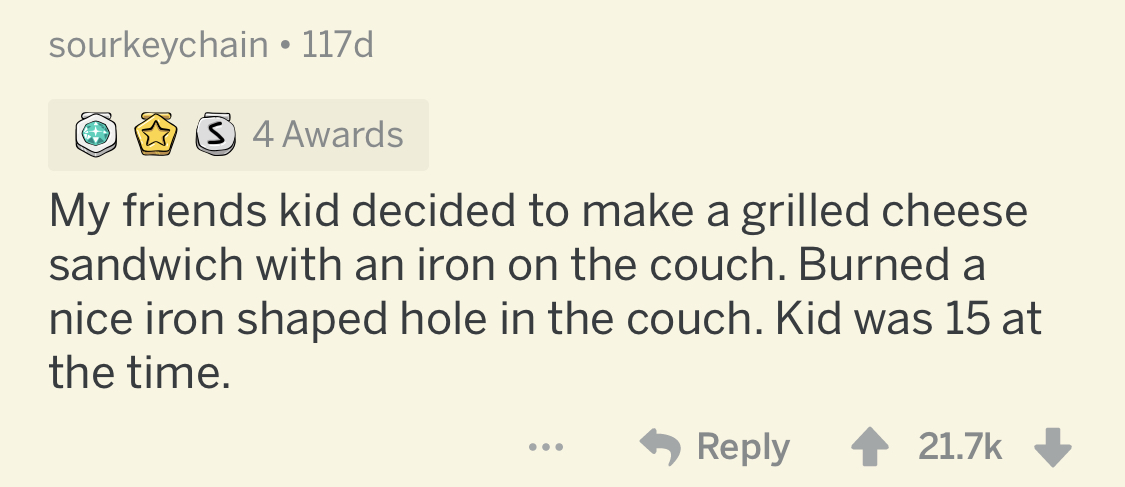
Task: Click "the time." on the last line
Action: [138, 374]
